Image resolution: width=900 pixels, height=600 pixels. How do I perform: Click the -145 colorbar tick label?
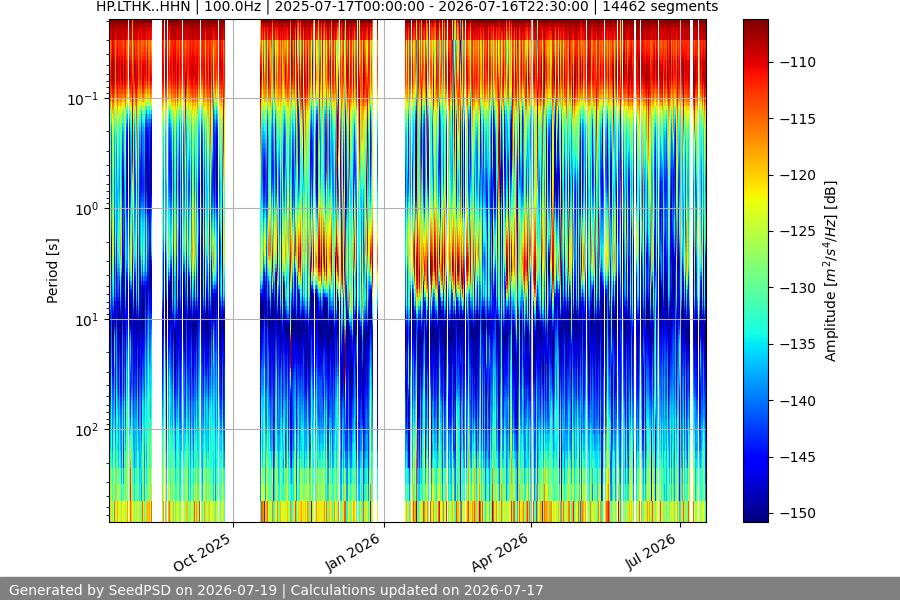[798, 457]
